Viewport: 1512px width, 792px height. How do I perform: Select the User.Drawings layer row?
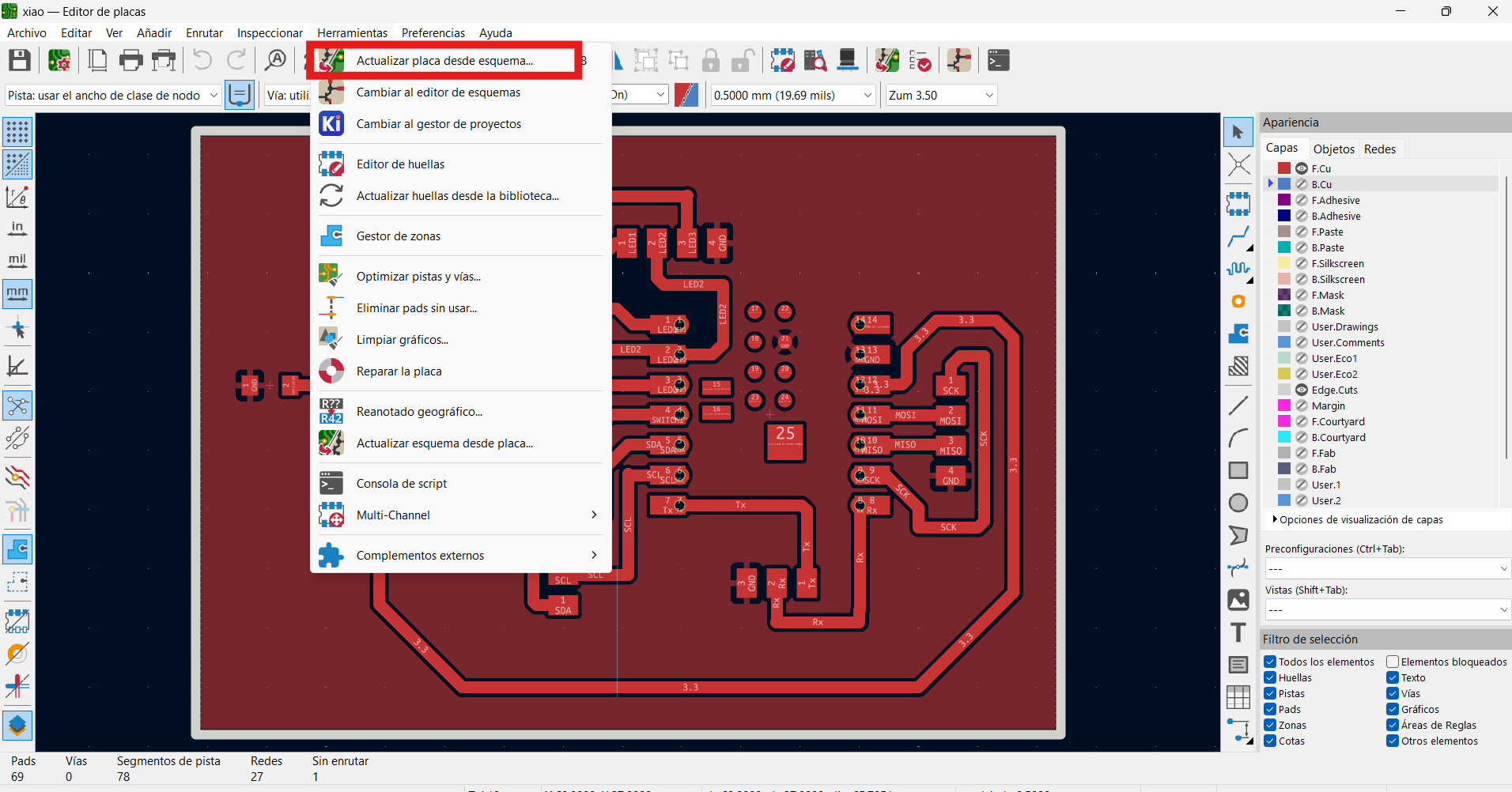1382,326
